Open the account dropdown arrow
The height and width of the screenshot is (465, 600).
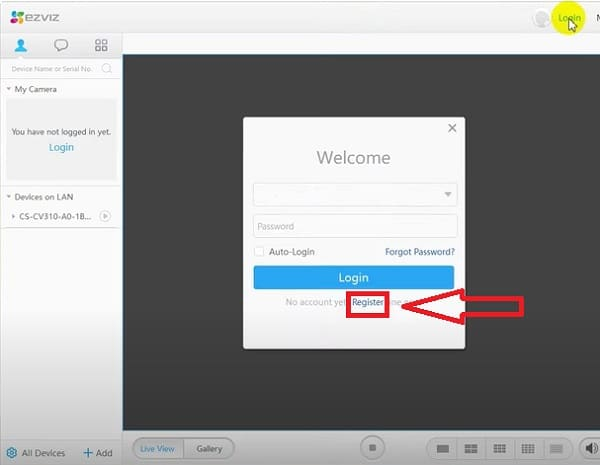coord(448,194)
